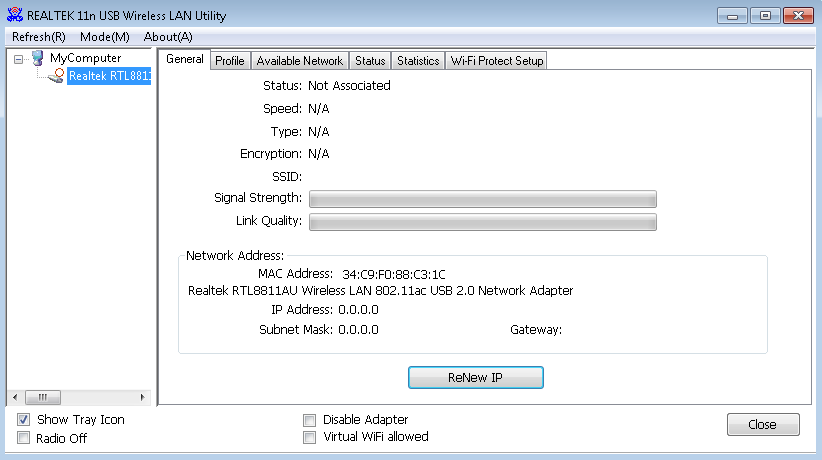Click the Link Quality progress bar

483,222
